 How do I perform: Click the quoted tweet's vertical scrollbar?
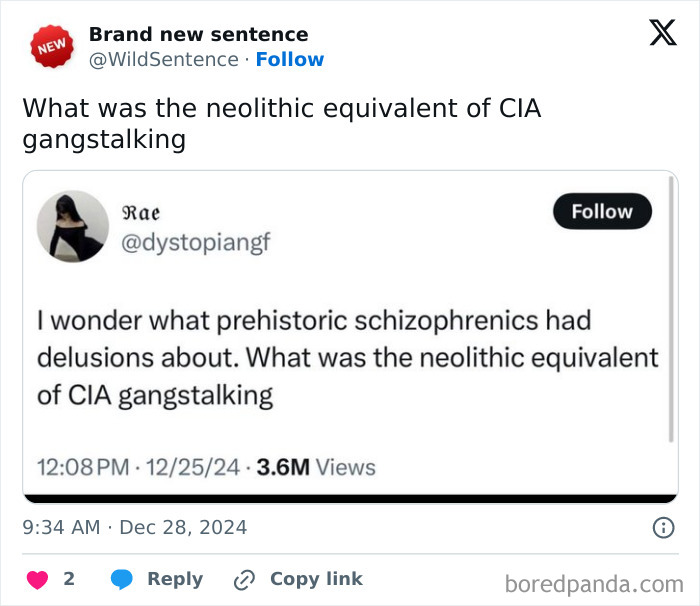pos(671,310)
